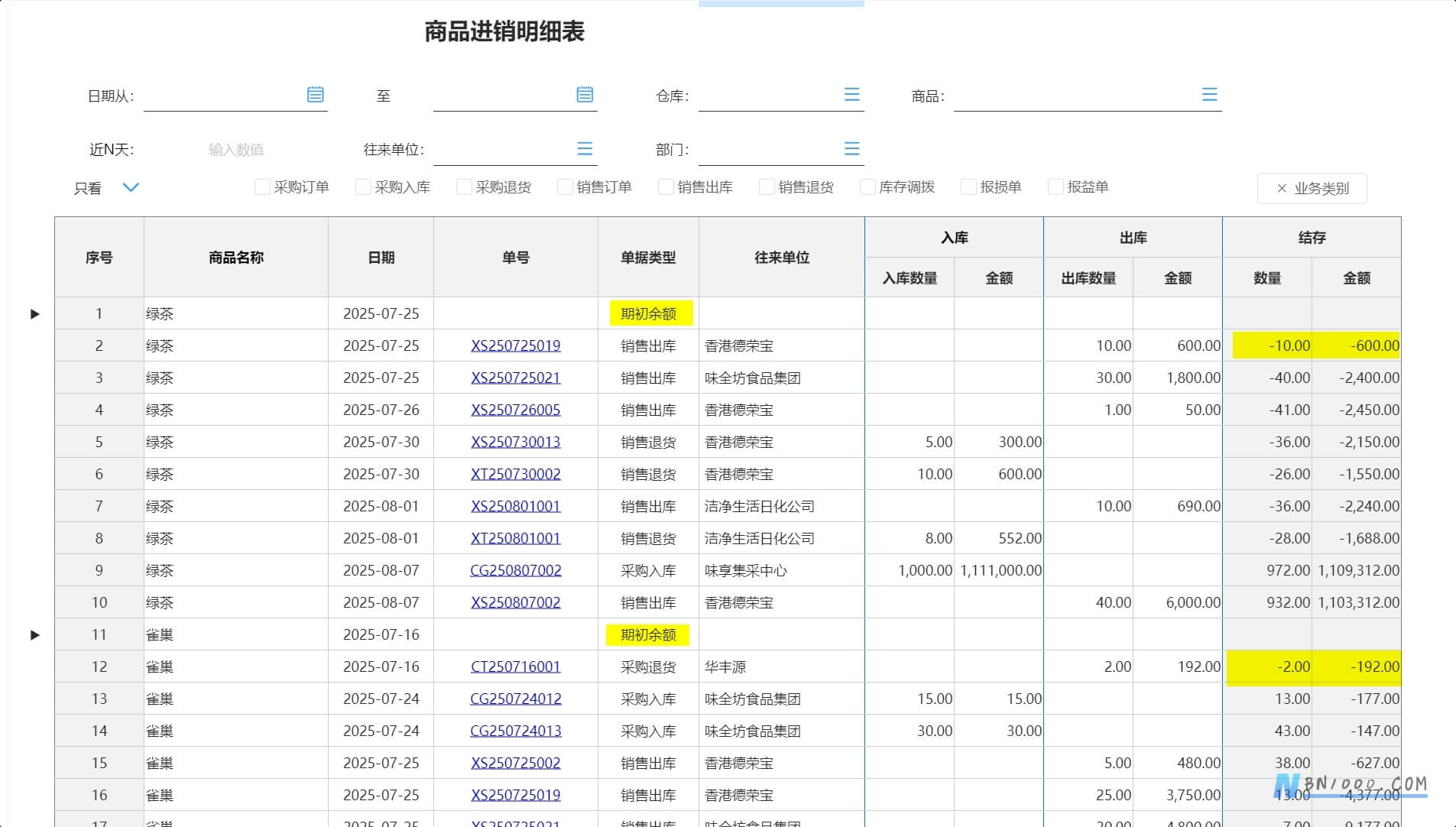Check the 采购订单 checkbox
Image resolution: width=1456 pixels, height=827 pixels.
click(262, 186)
